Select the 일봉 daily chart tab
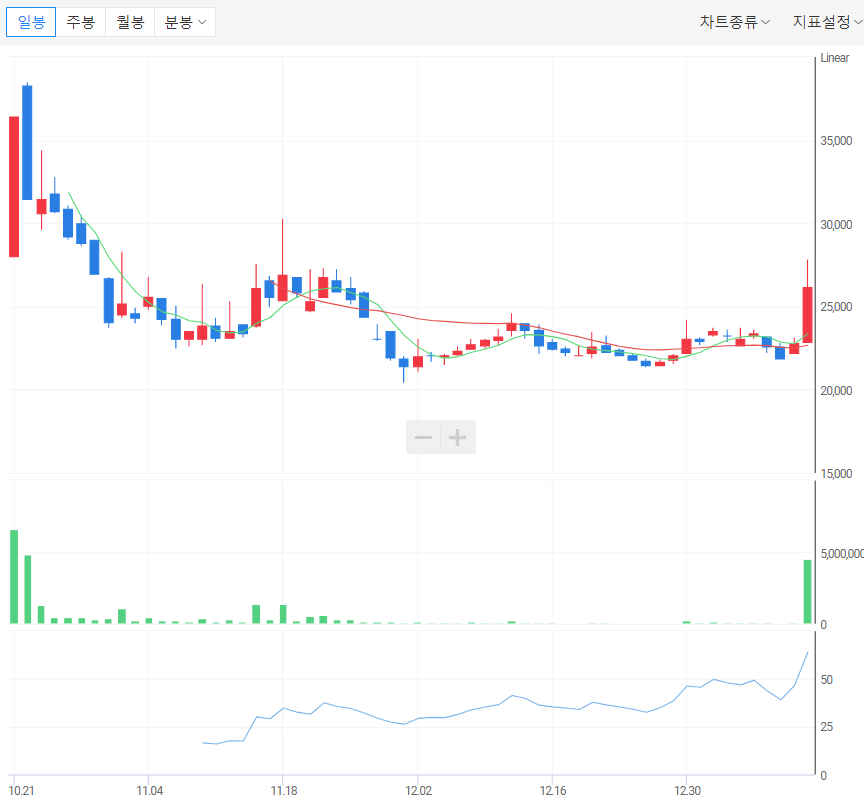864x801 pixels. coord(31,22)
